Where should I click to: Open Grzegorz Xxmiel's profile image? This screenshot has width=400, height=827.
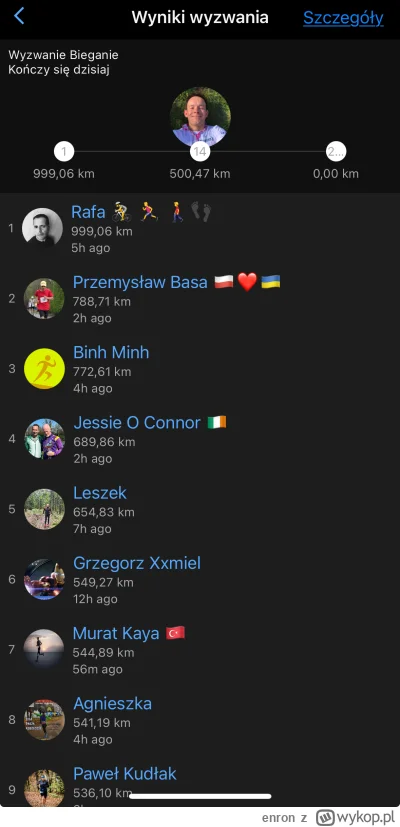tap(44, 579)
